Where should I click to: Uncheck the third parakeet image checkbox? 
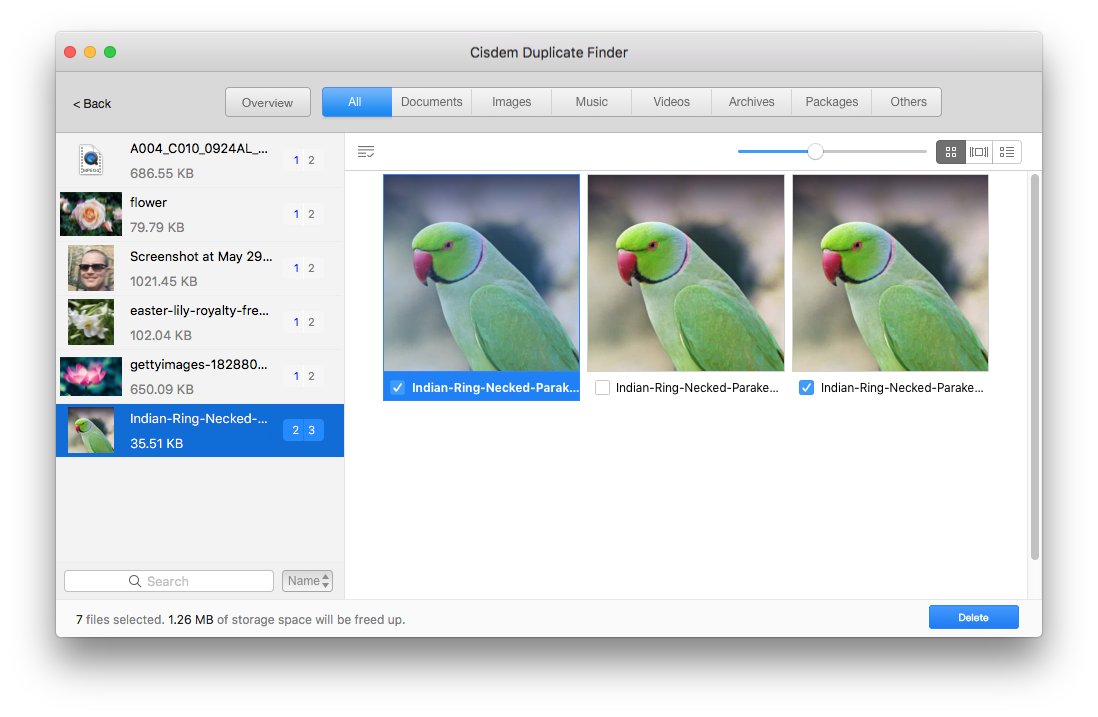point(807,387)
